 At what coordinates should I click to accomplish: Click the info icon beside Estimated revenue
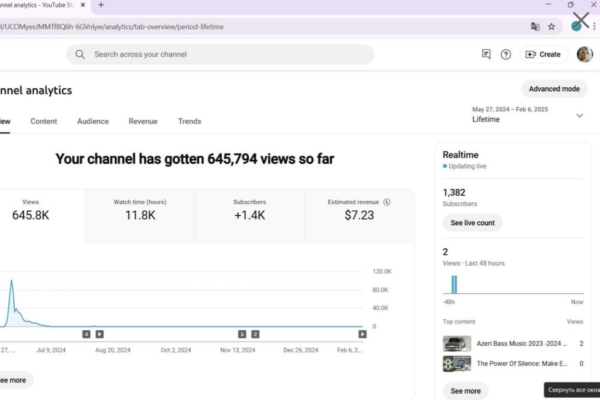[386, 202]
